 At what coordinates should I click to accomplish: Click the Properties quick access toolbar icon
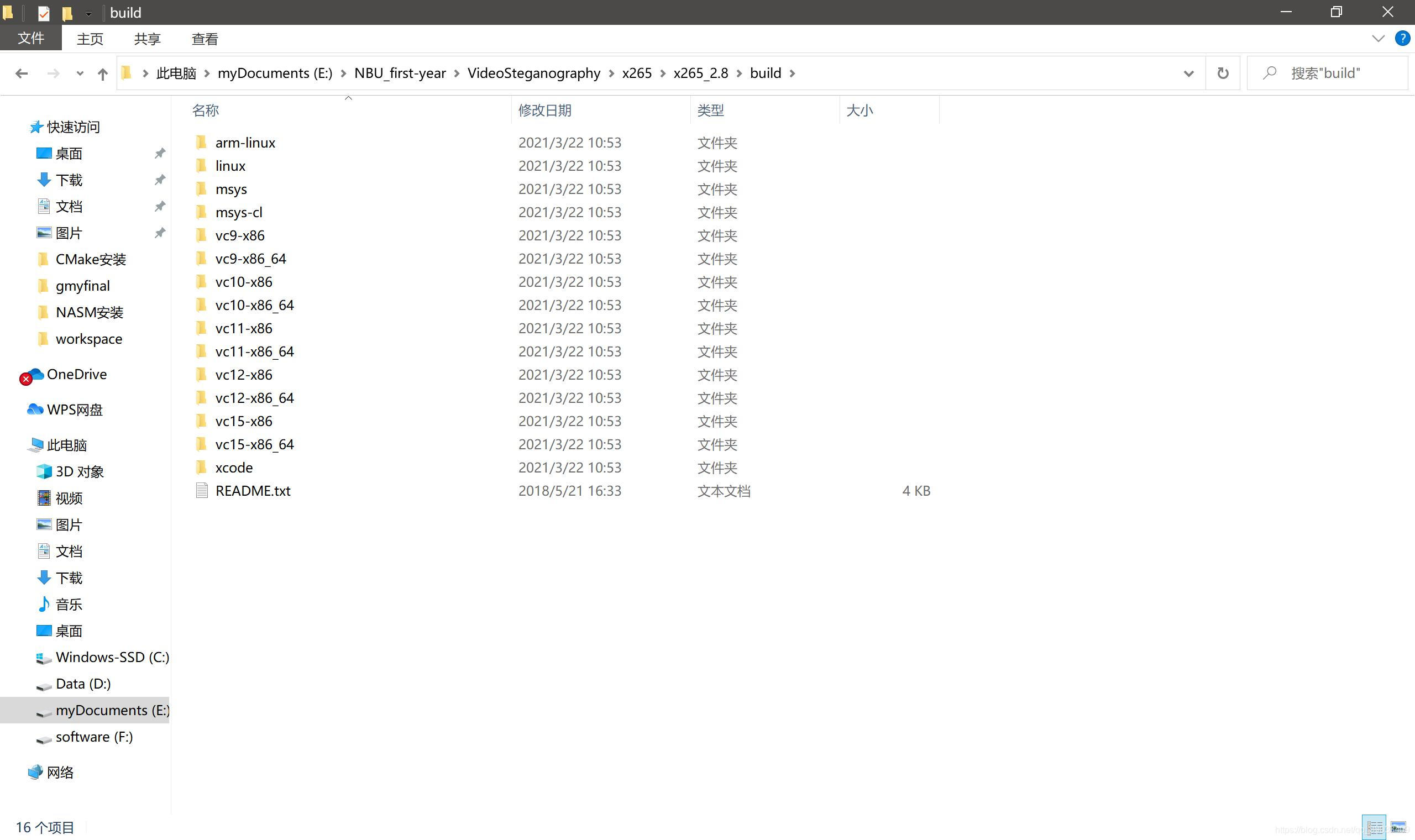point(44,13)
